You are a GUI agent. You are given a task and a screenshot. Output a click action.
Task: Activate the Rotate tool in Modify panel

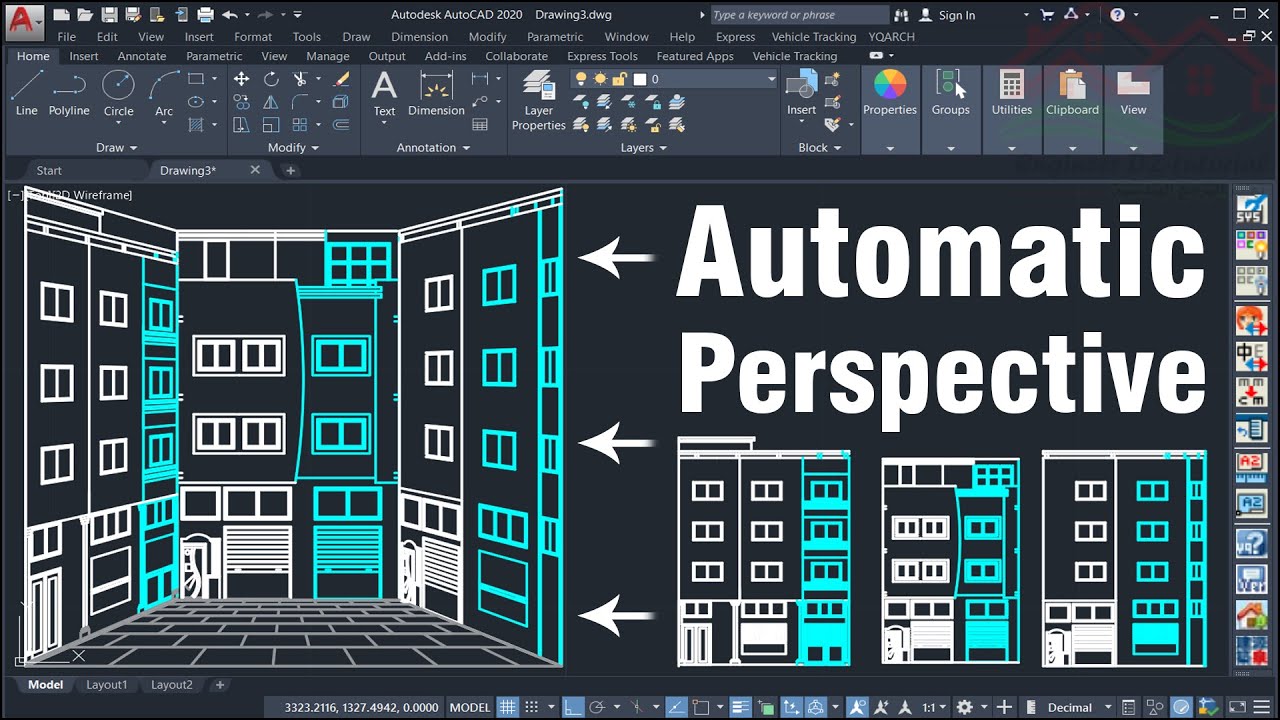271,79
